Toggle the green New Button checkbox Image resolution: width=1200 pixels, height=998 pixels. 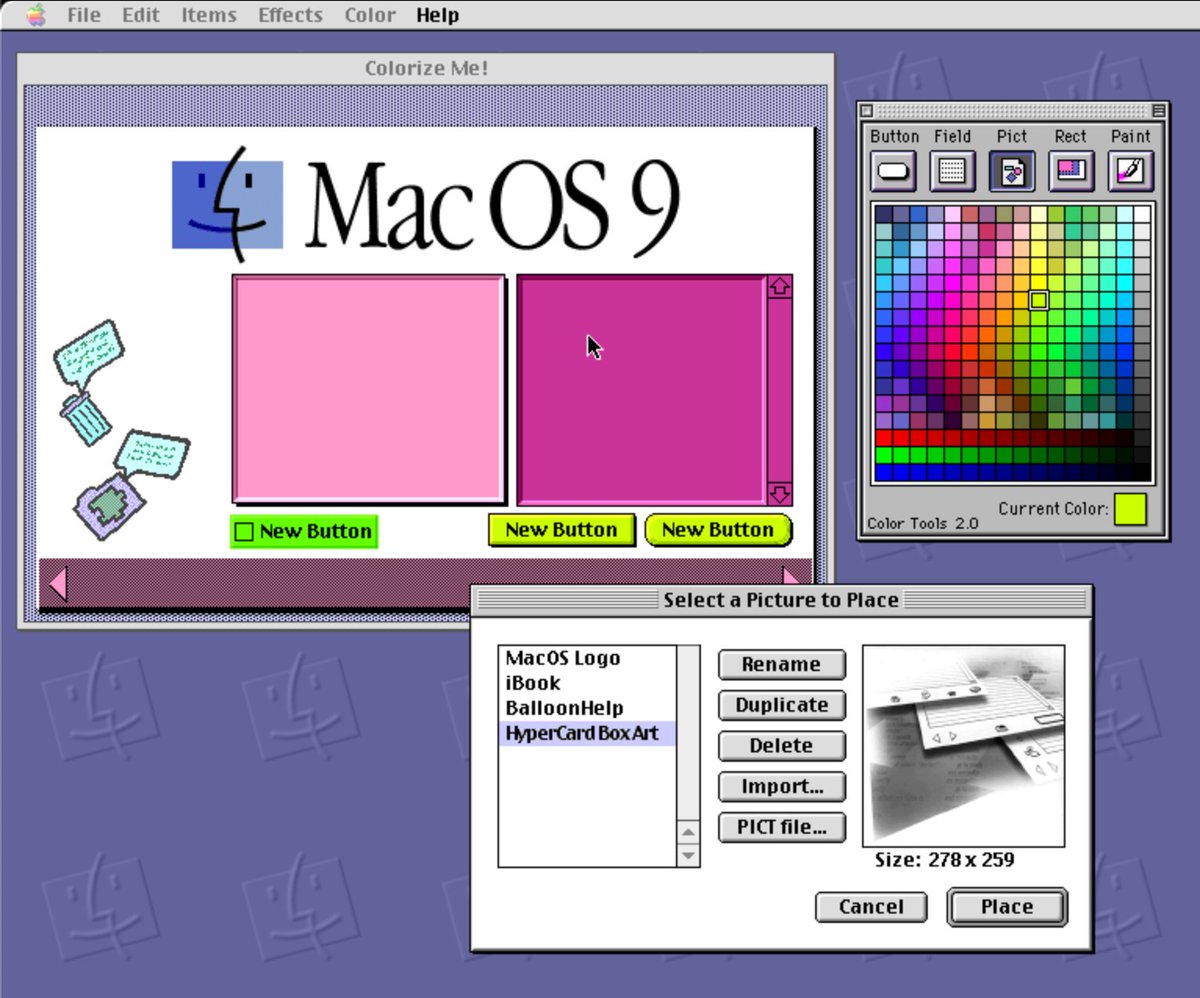243,532
